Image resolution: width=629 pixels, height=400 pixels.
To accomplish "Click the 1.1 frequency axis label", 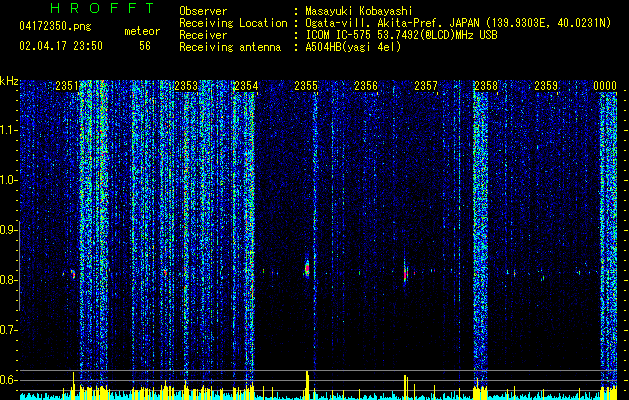I will (x=8, y=130).
